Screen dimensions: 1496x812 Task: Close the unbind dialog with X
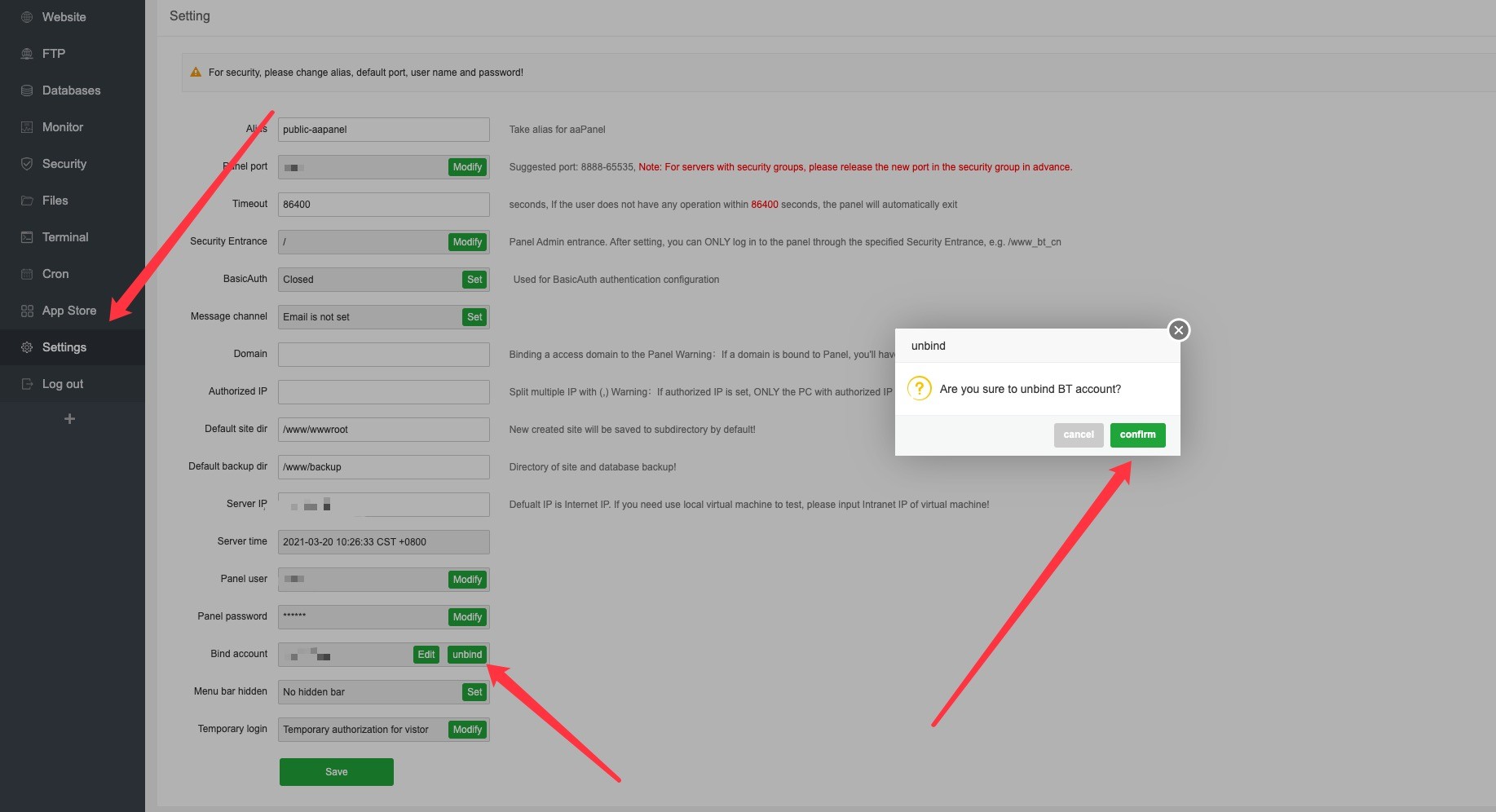(1178, 330)
